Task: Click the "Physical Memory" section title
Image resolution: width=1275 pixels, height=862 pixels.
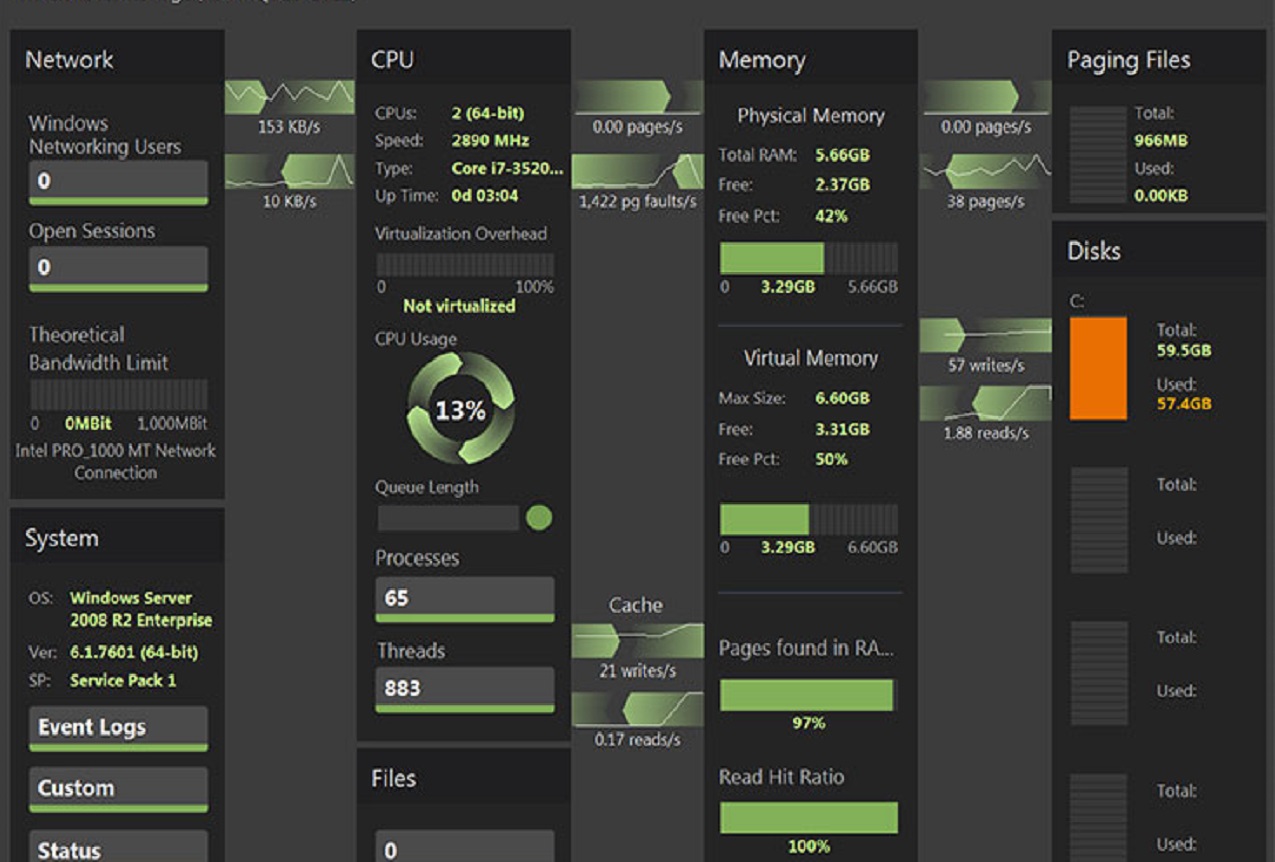Action: click(x=811, y=116)
